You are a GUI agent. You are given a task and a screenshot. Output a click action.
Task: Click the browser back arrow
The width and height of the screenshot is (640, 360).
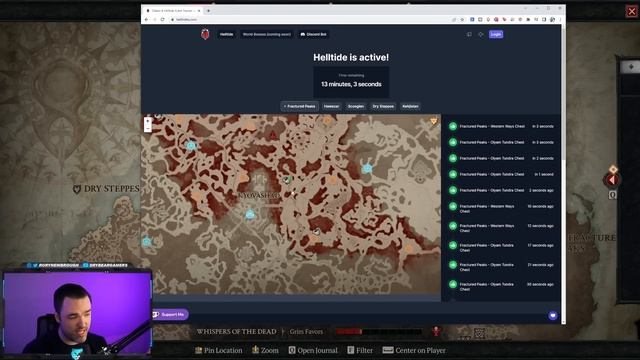(147, 20)
